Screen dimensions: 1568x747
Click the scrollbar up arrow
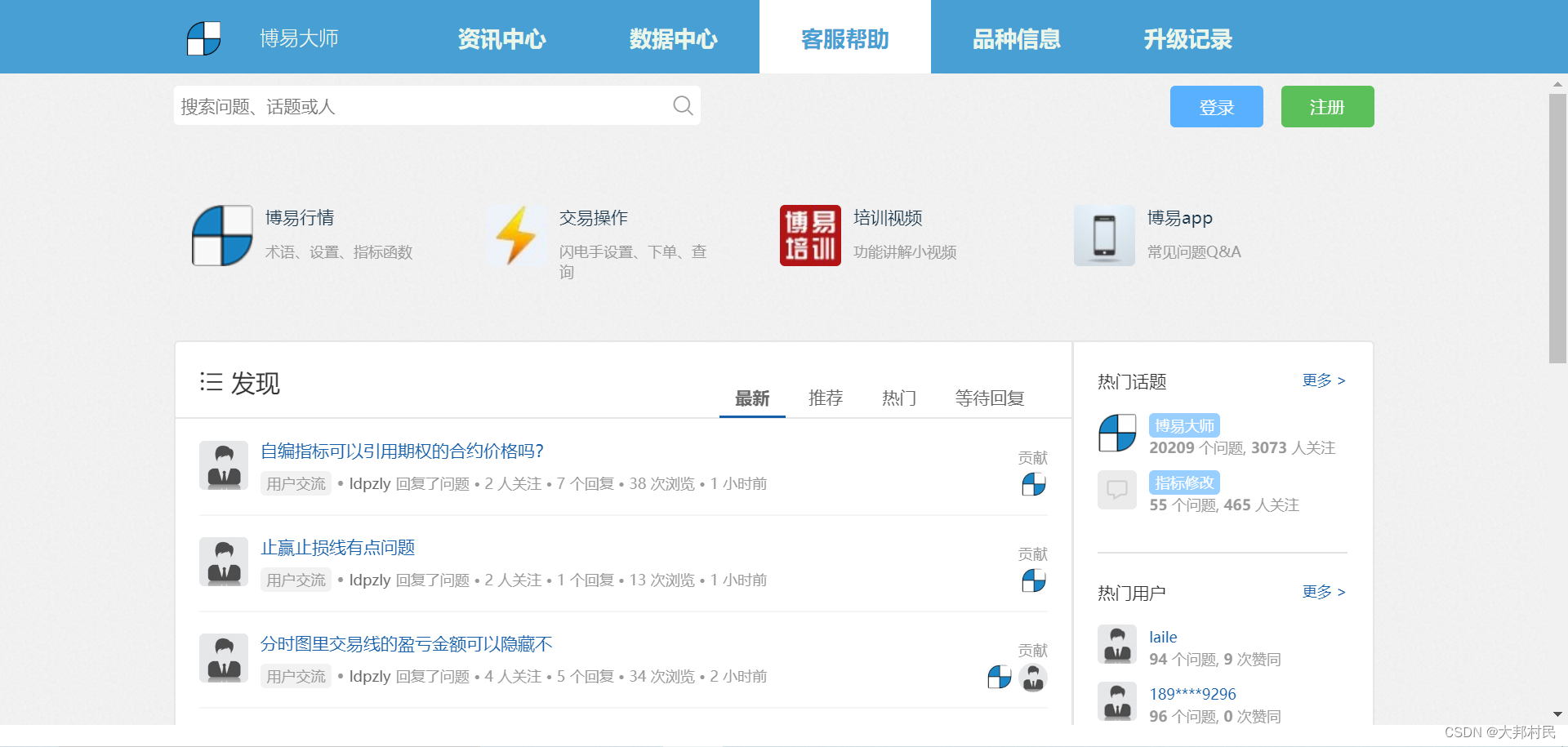click(1557, 84)
